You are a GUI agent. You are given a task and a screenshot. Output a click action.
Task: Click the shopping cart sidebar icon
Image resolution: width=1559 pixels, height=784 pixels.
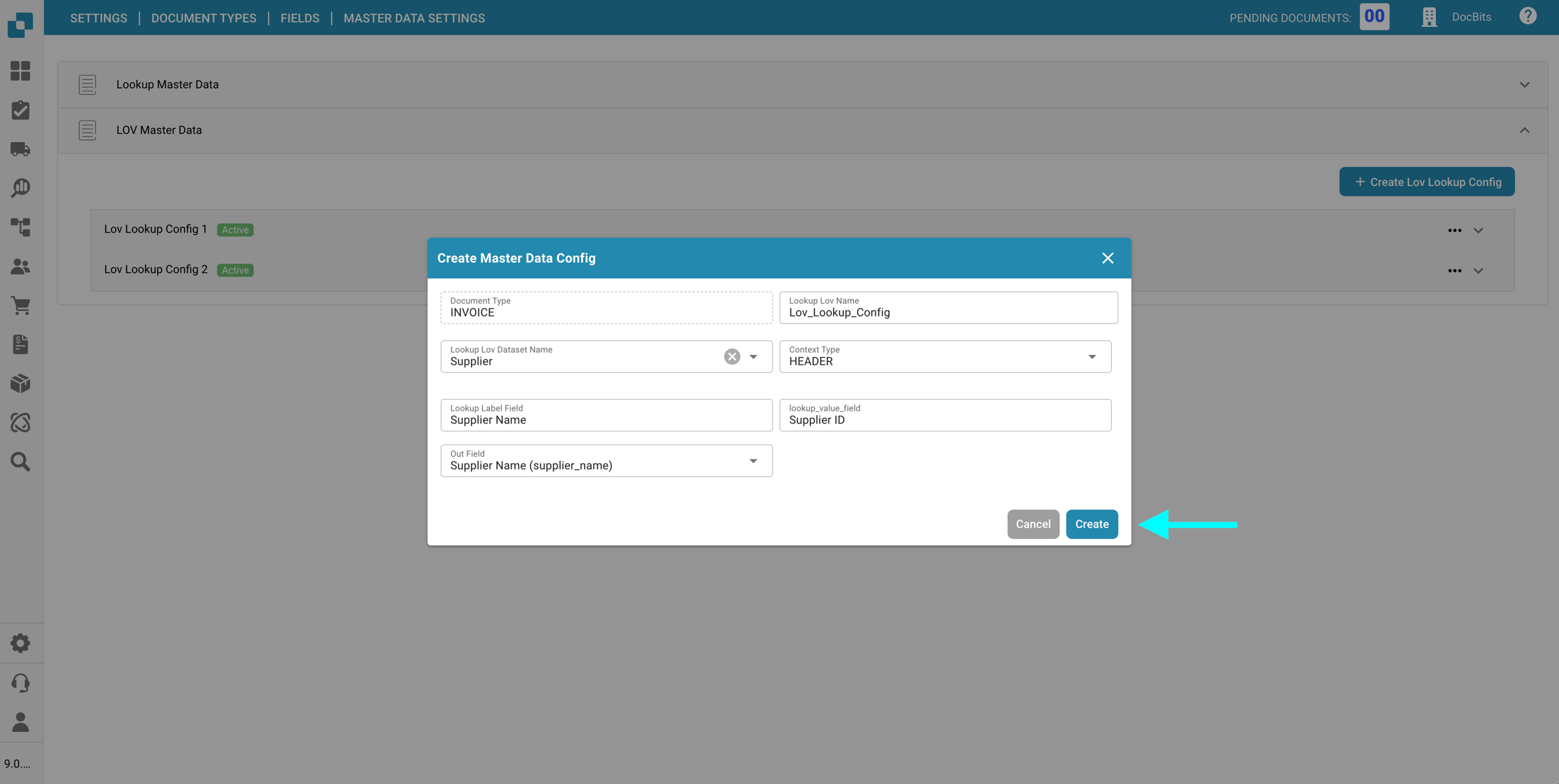(x=20, y=306)
